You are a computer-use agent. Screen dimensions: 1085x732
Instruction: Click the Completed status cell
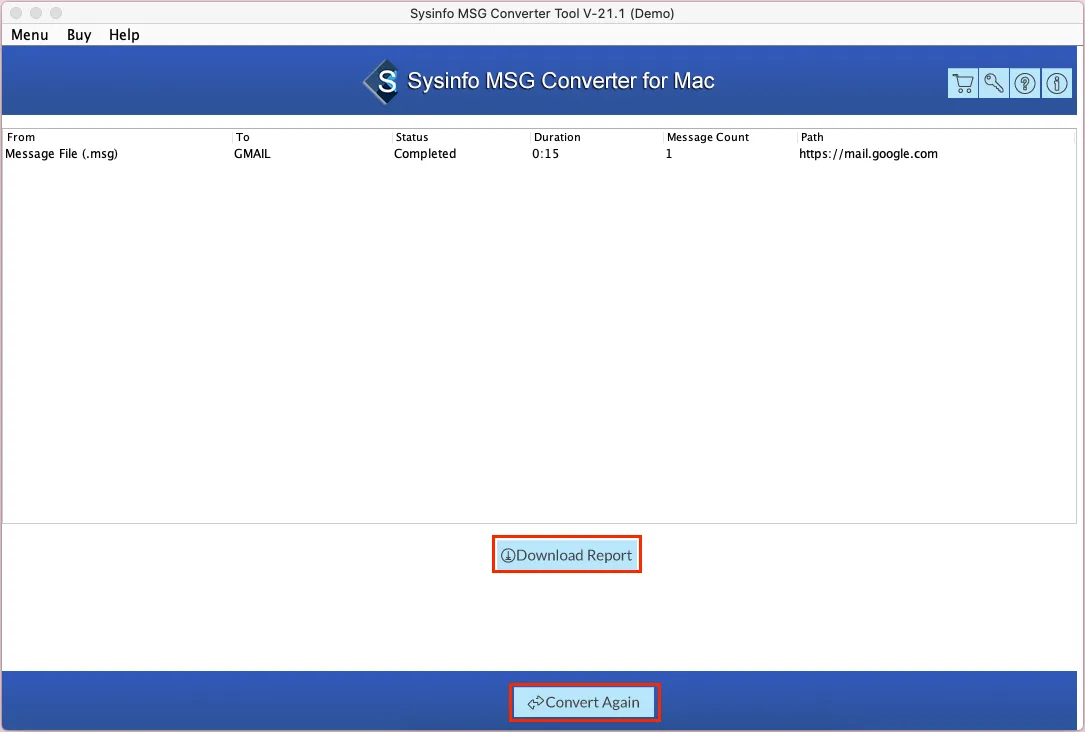click(x=425, y=154)
